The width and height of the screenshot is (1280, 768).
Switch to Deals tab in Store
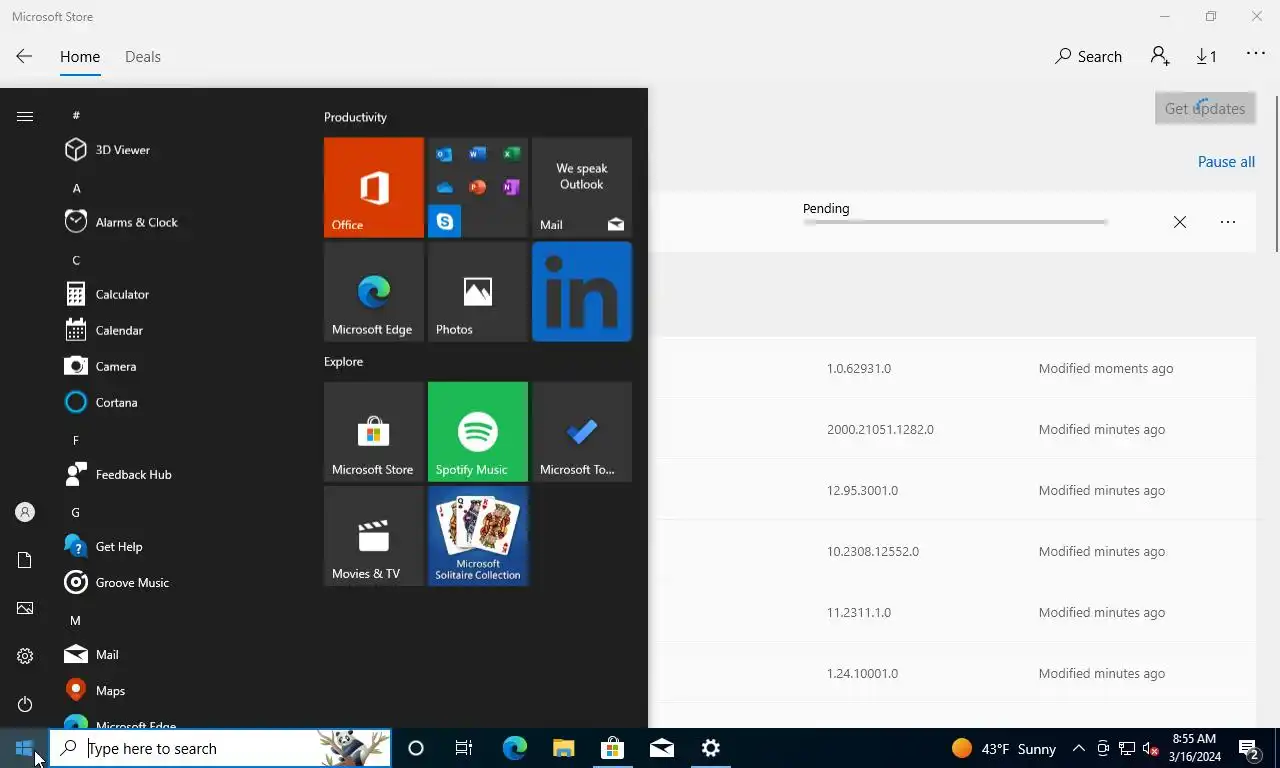[143, 57]
